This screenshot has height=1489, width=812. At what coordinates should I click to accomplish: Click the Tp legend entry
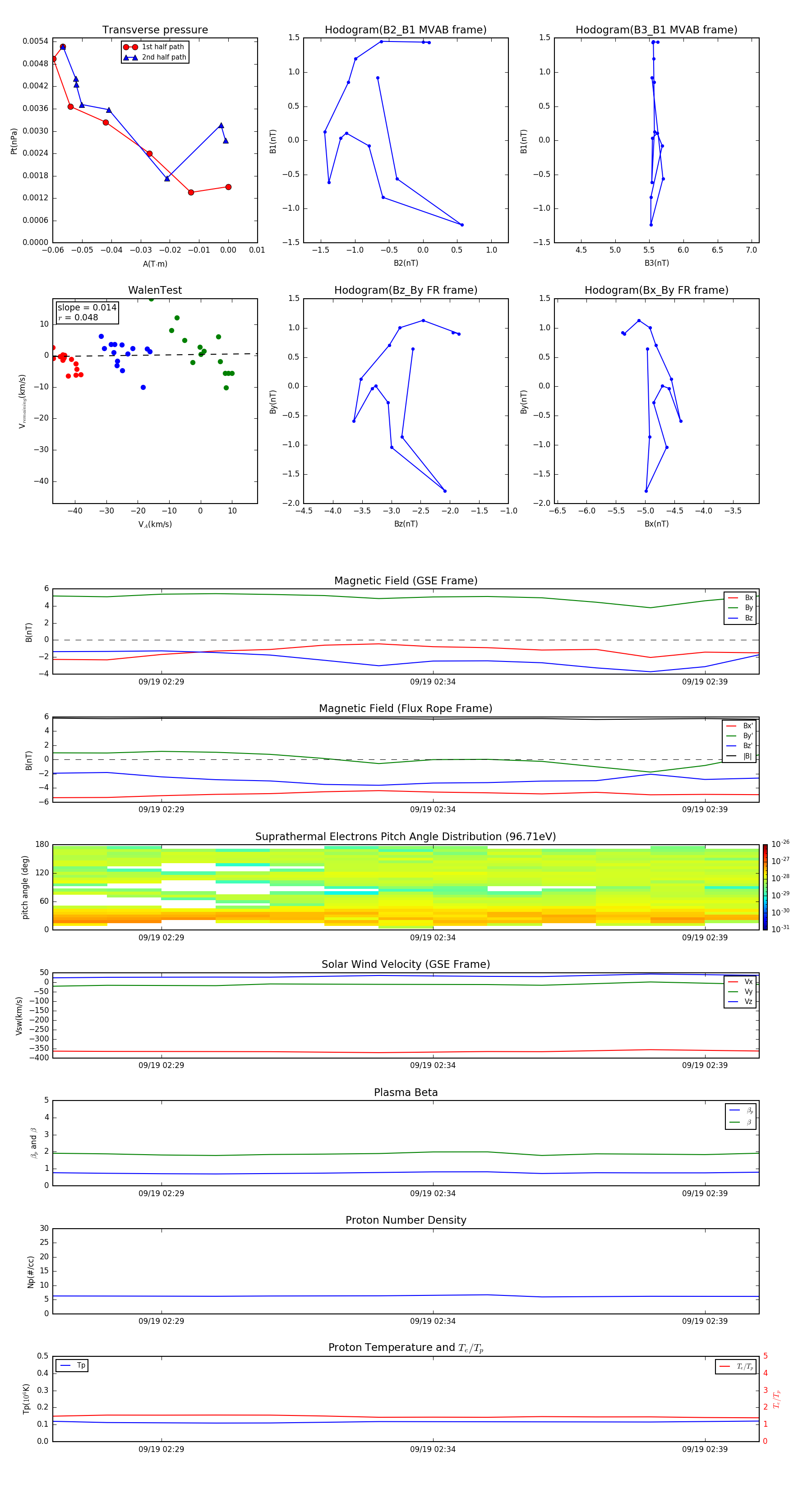pyautogui.click(x=72, y=1365)
